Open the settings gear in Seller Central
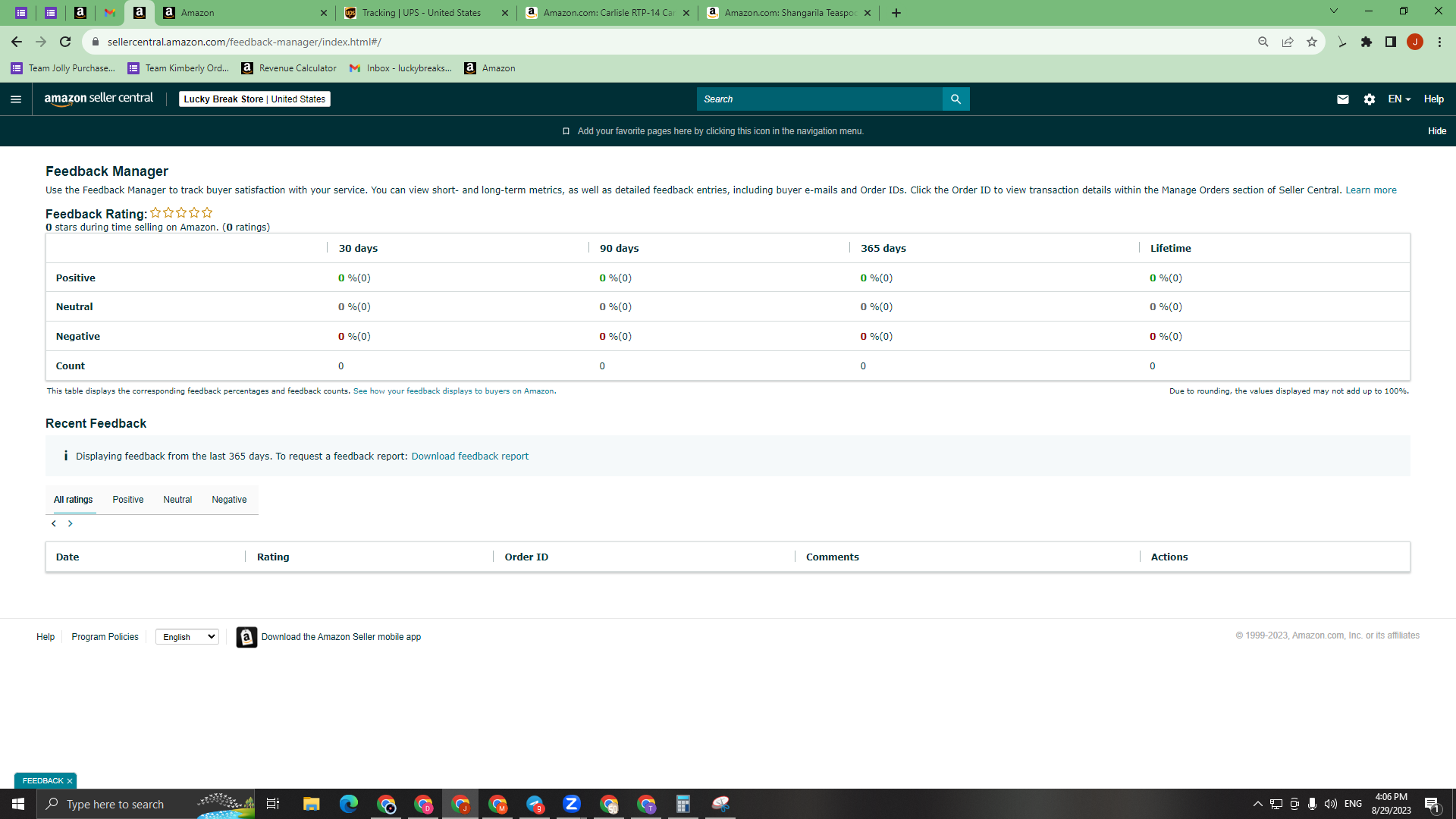The width and height of the screenshot is (1456, 819). [1370, 99]
